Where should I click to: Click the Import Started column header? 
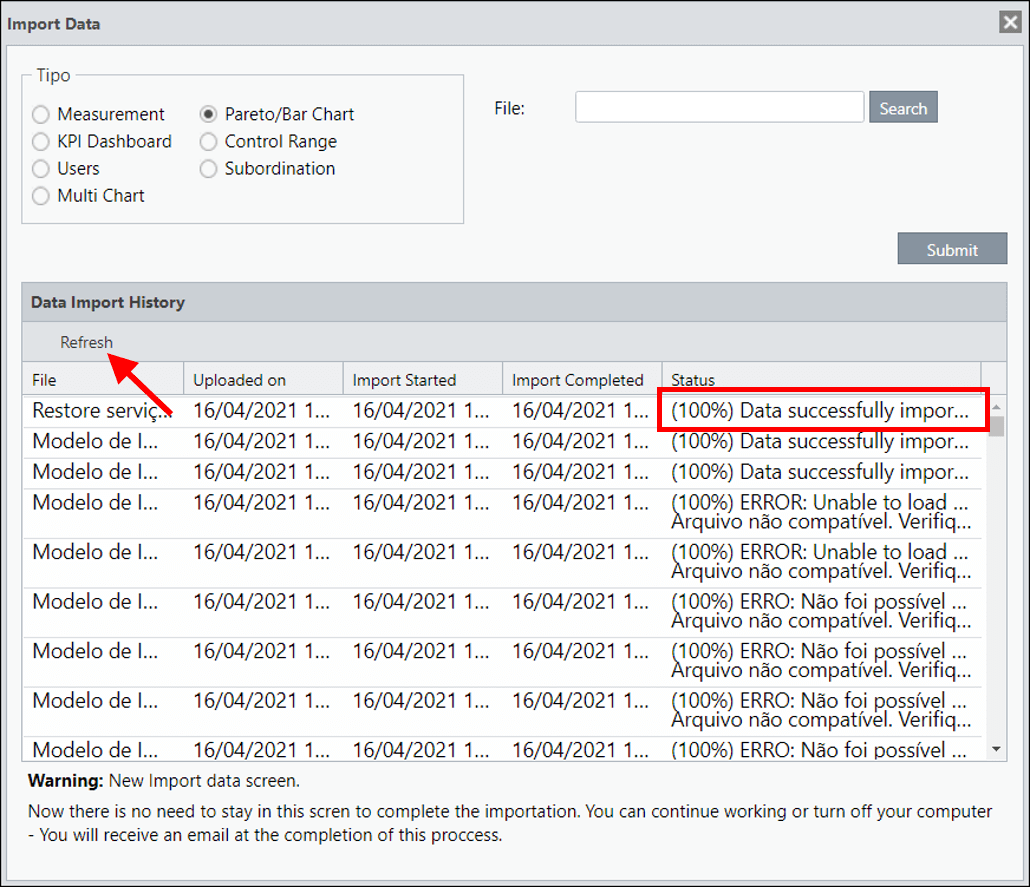pyautogui.click(x=423, y=379)
